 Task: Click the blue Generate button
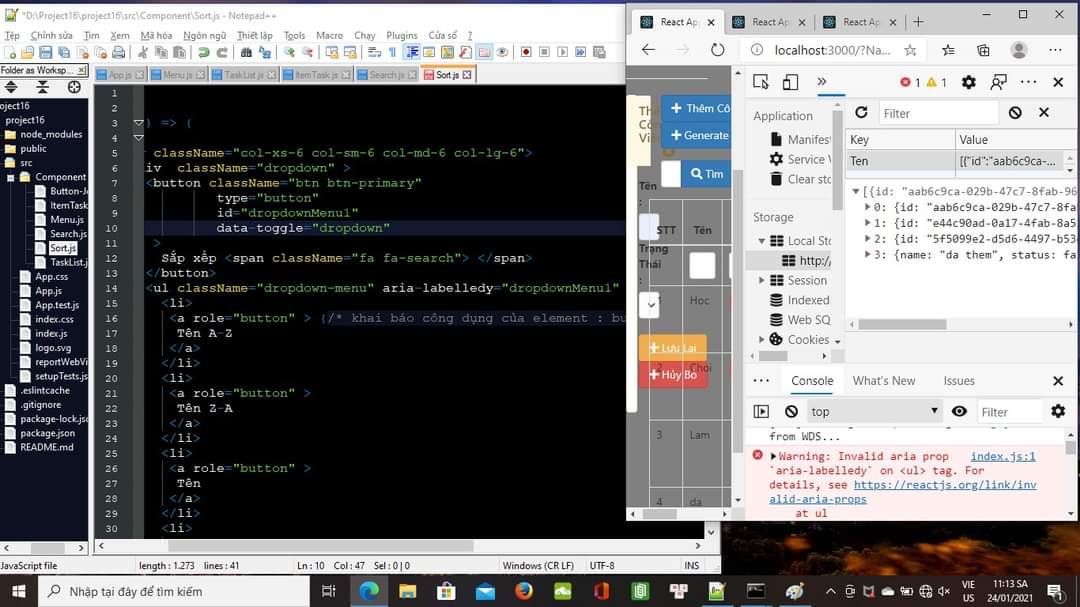[699, 135]
